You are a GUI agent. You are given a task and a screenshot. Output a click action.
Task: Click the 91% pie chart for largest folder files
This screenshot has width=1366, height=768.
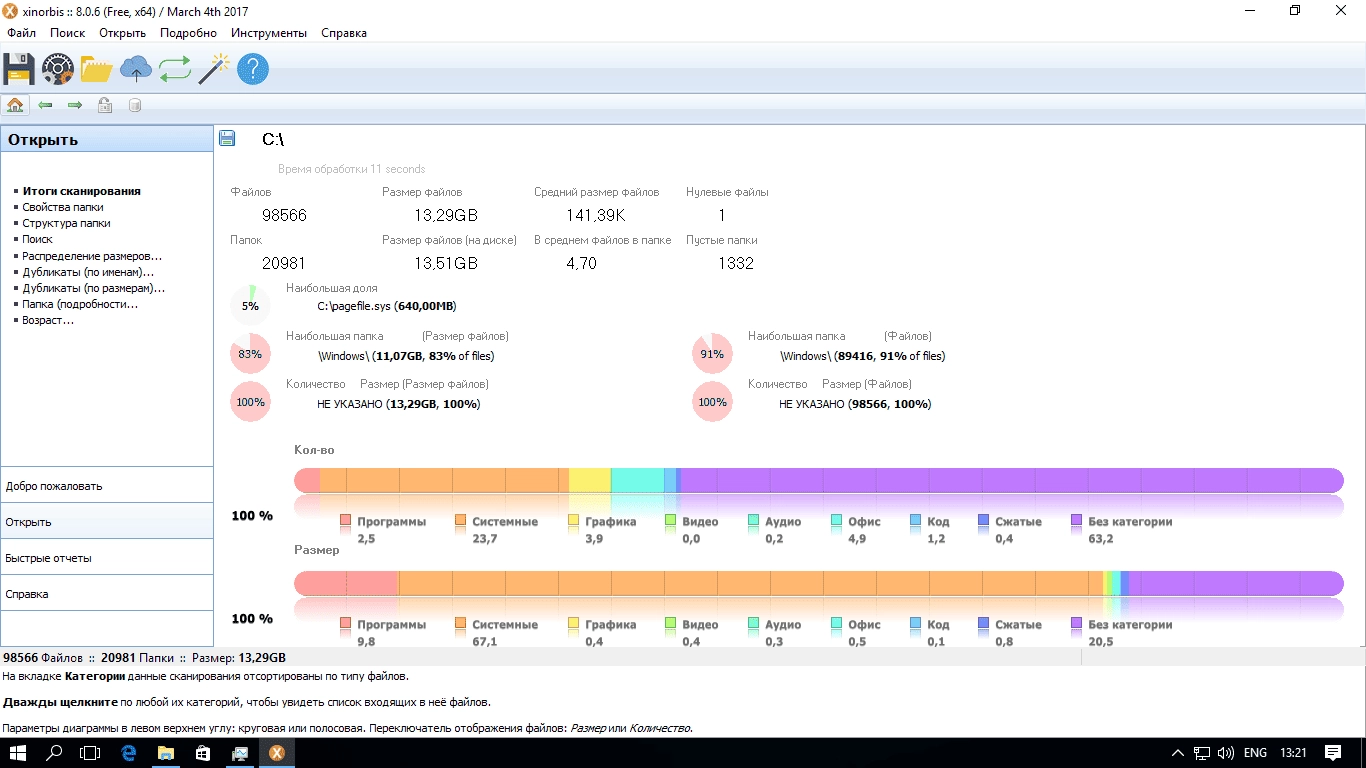click(x=712, y=354)
